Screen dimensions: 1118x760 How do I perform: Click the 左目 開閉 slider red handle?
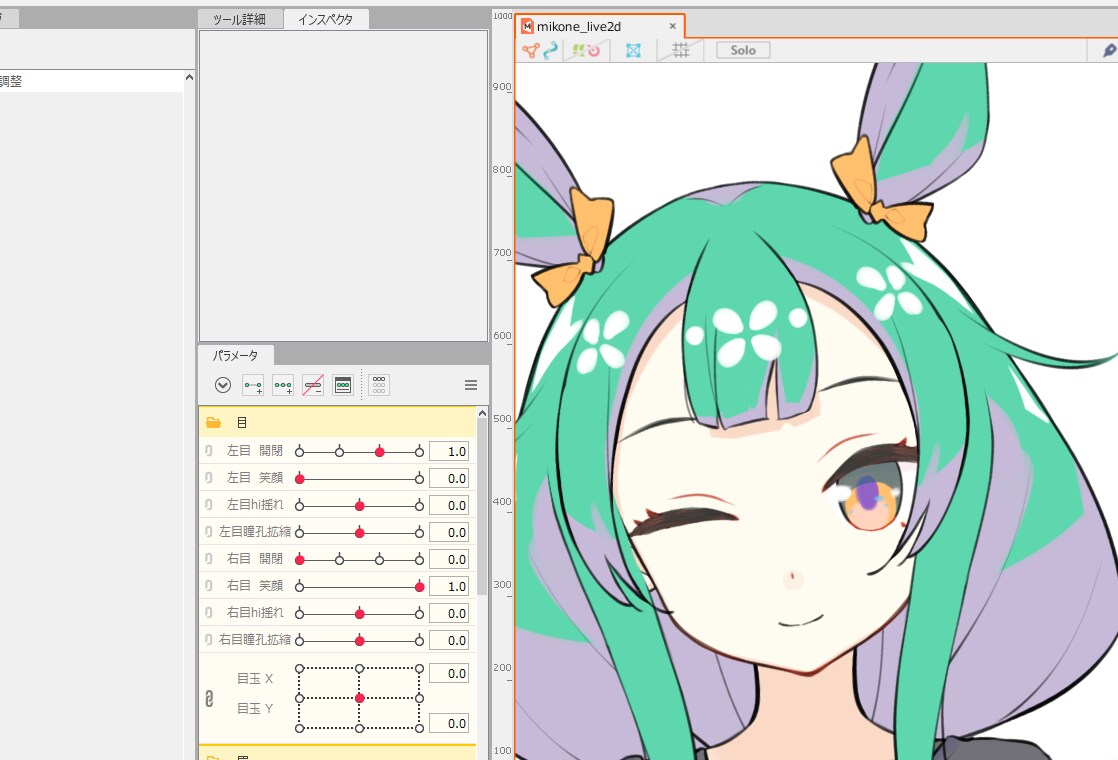(x=380, y=451)
